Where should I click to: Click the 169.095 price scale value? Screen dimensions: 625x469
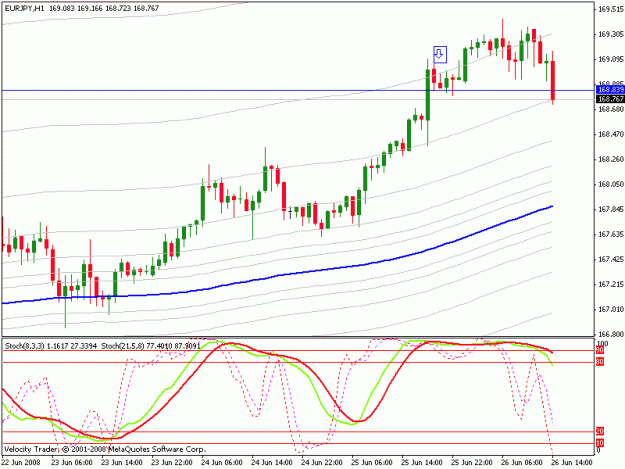pos(611,59)
